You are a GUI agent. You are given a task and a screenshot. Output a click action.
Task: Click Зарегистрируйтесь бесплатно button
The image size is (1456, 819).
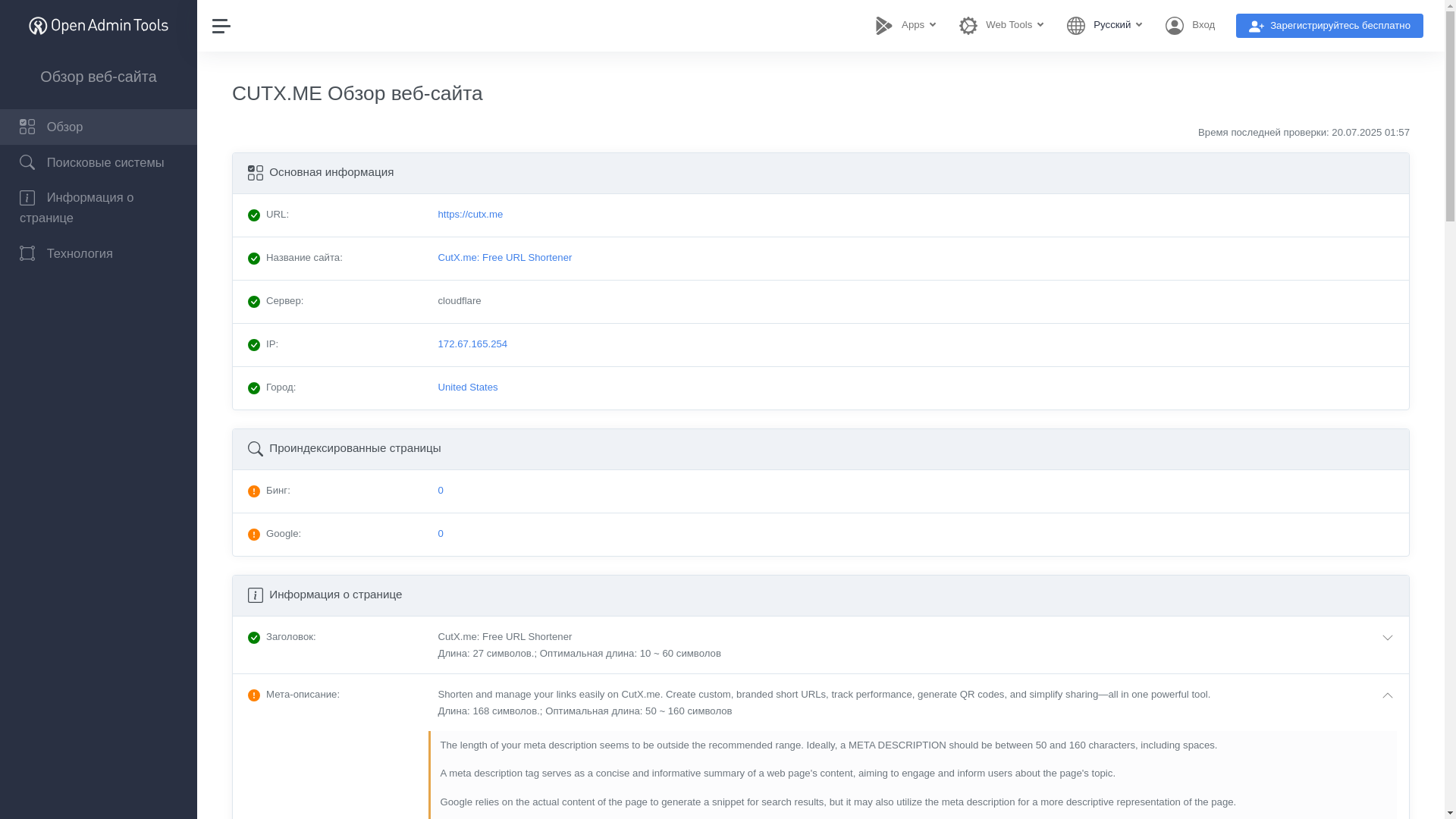click(1329, 26)
